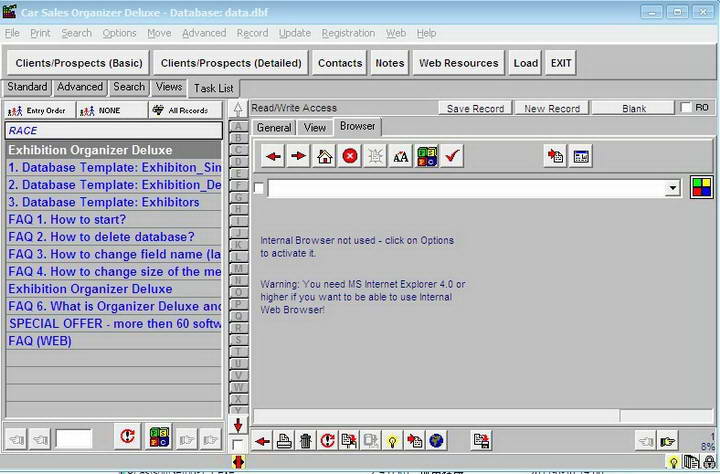Click the window layout icon in the browser toolbar

581,157
